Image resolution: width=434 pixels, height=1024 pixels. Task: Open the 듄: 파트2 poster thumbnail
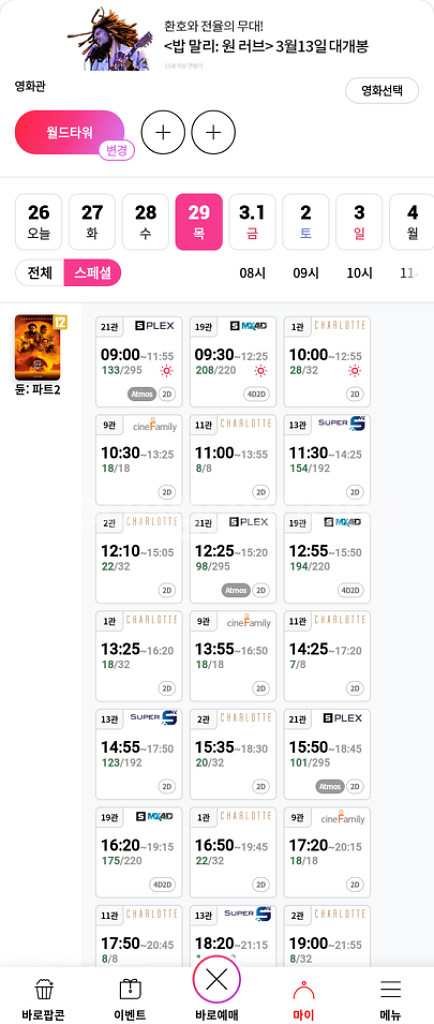tap(38, 347)
